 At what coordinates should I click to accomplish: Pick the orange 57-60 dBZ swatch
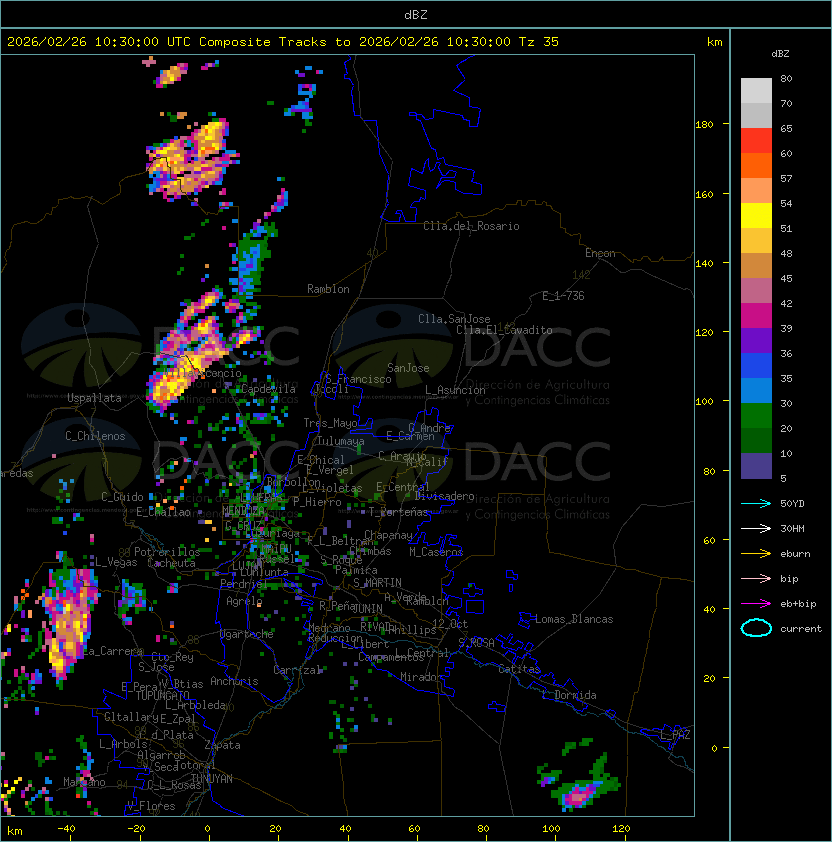coord(756,165)
